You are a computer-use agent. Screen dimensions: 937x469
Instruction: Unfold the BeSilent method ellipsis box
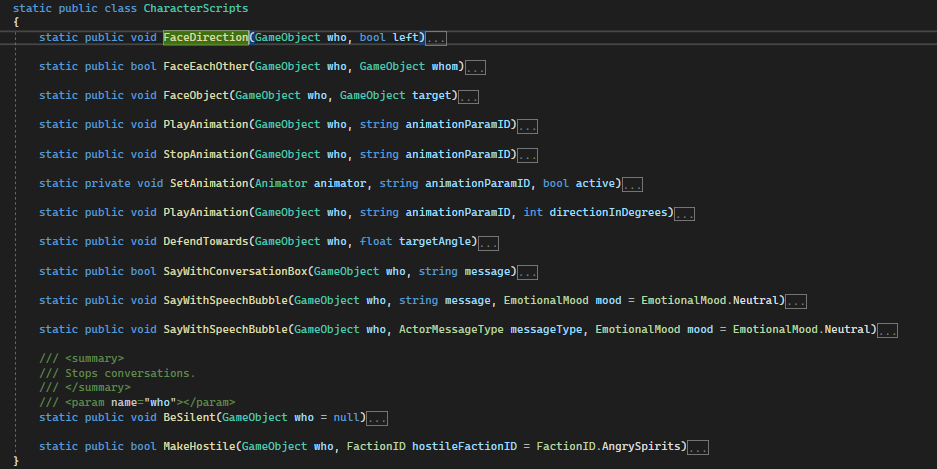pos(377,418)
